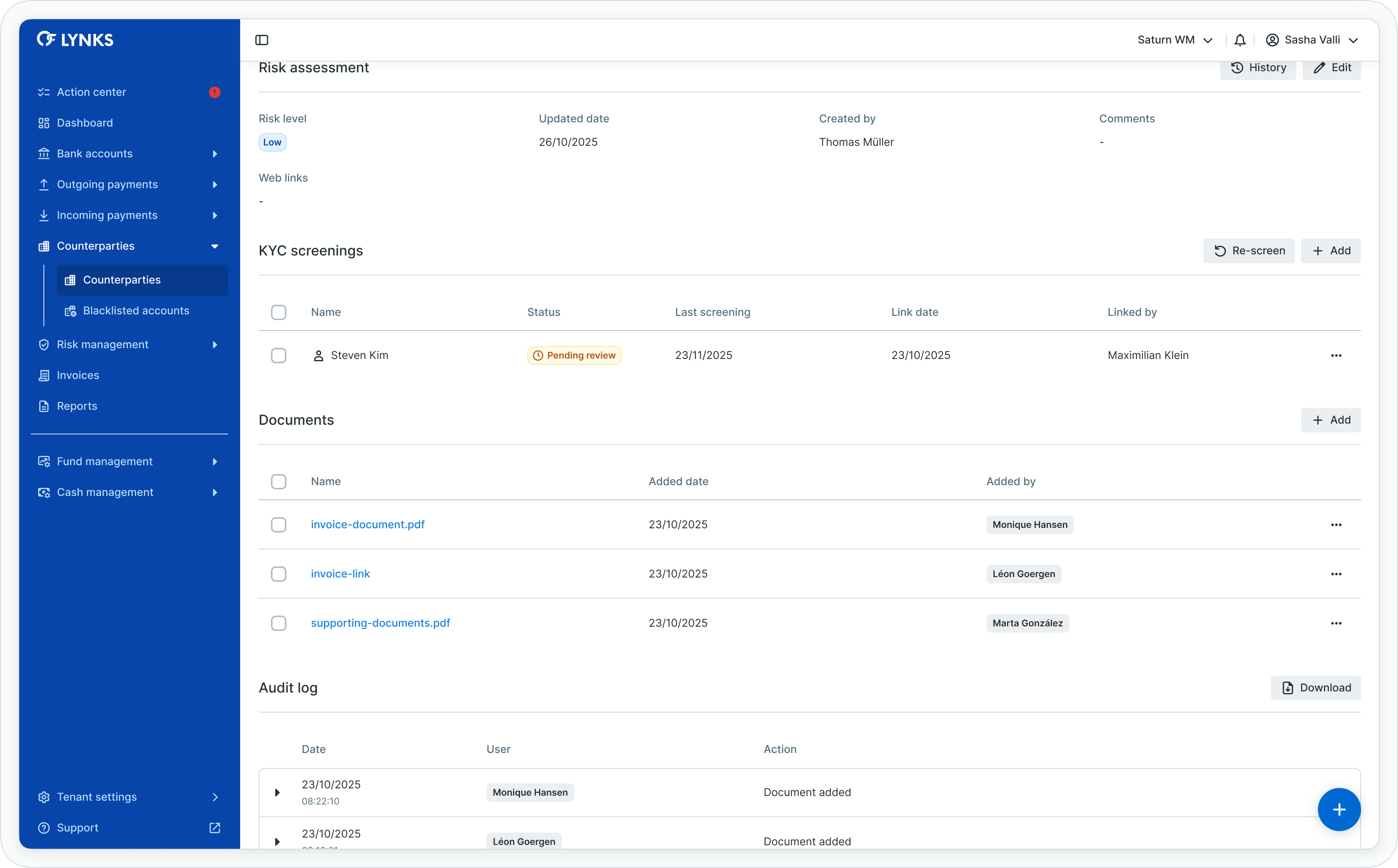
Task: Open the supporting-documents.pdf more options
Action: [x=1336, y=623]
